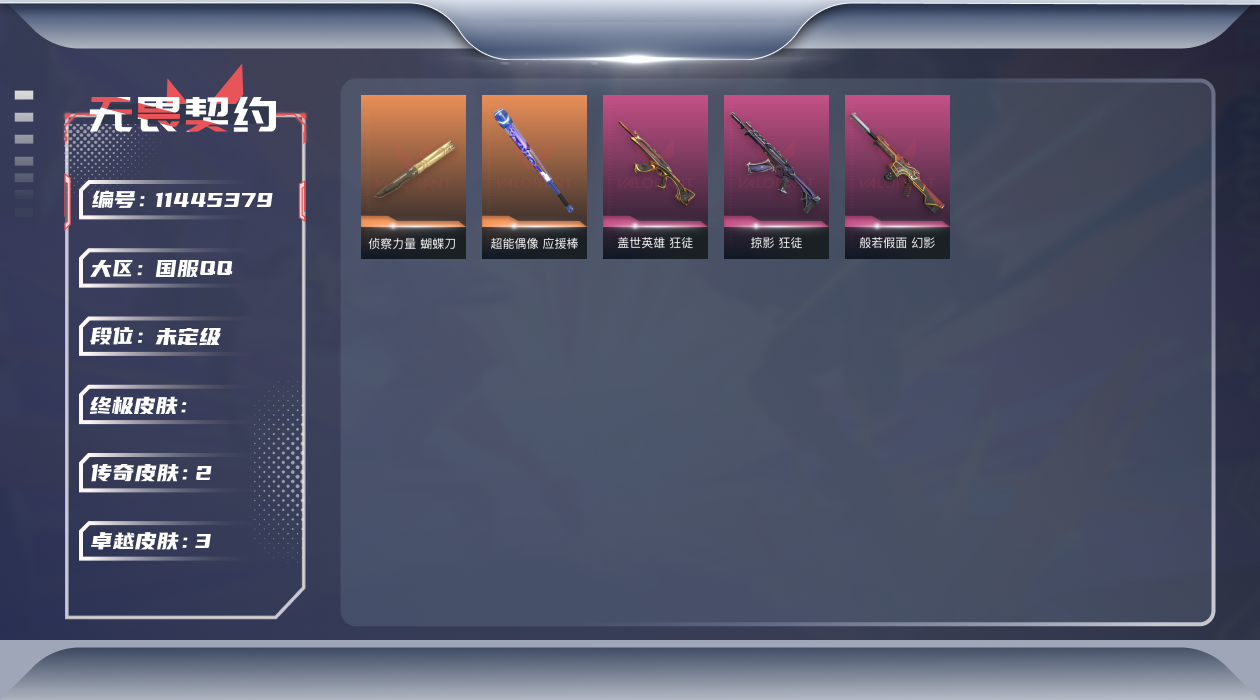Open the 盖世英雄 狂徒 rifle skin

tap(655, 177)
